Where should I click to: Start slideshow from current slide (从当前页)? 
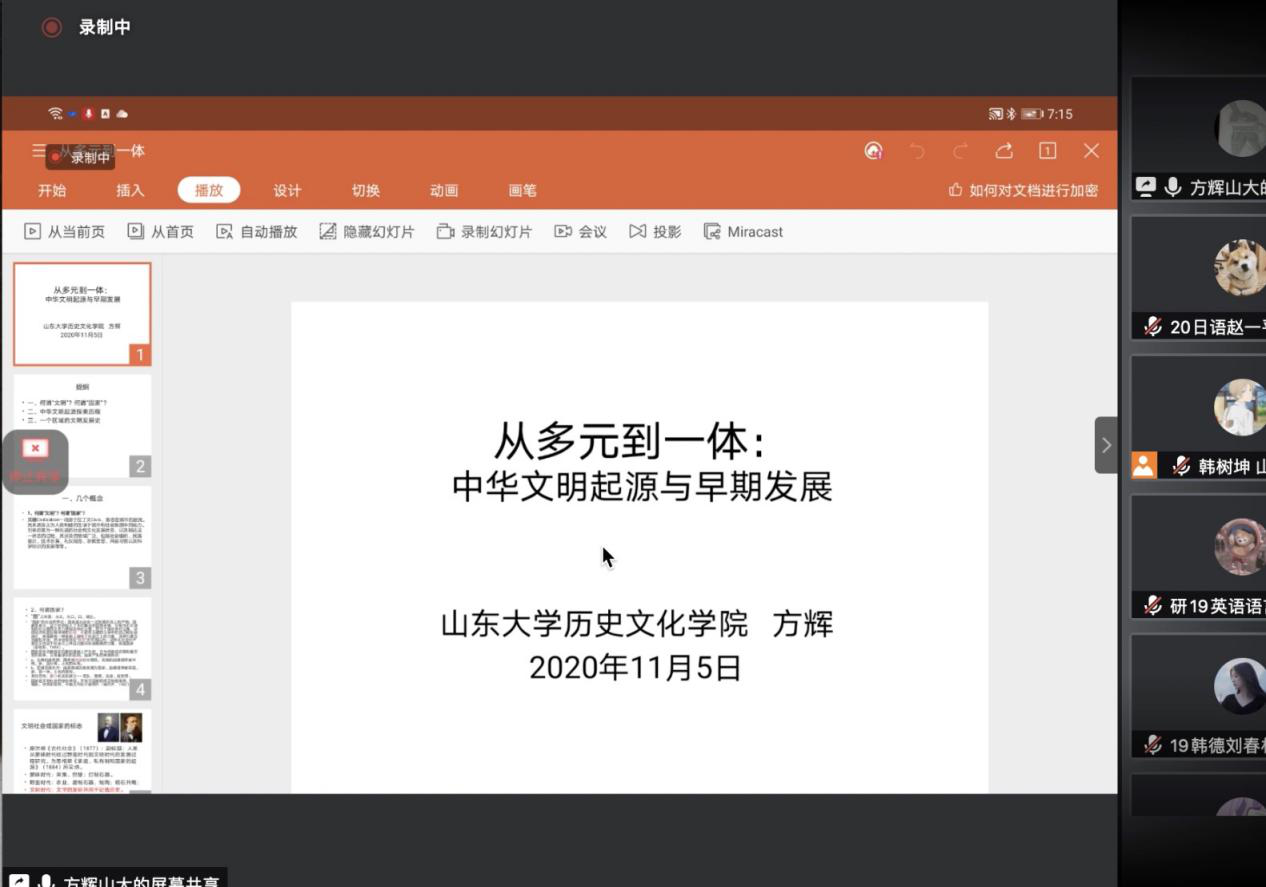(x=65, y=232)
